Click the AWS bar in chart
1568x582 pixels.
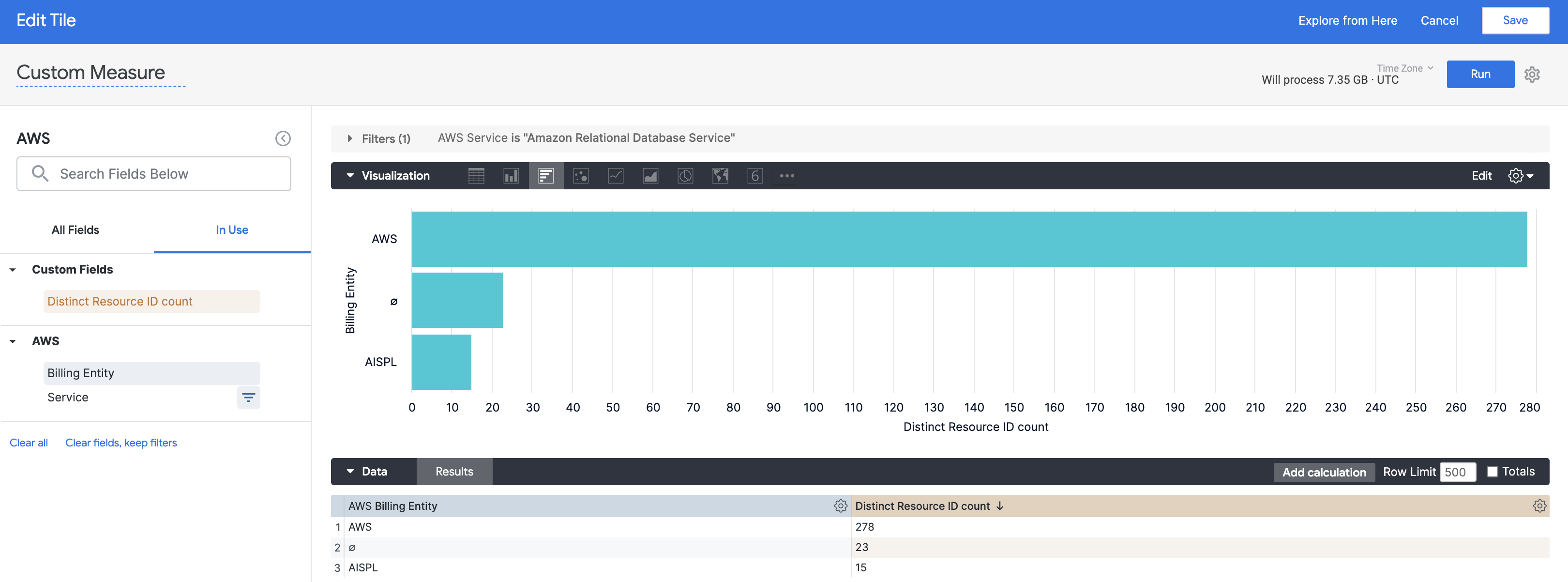tap(968, 239)
